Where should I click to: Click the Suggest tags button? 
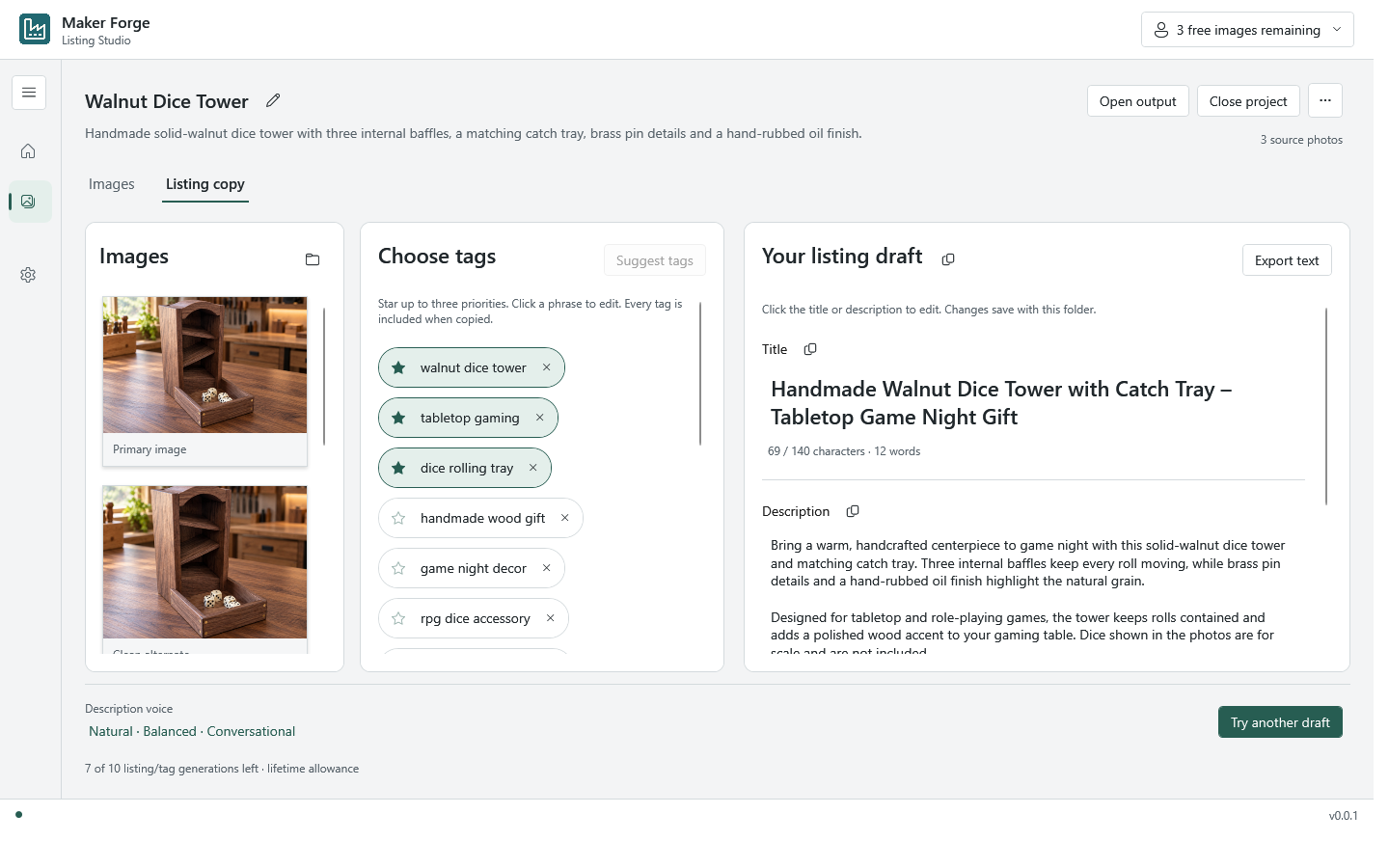click(x=655, y=260)
